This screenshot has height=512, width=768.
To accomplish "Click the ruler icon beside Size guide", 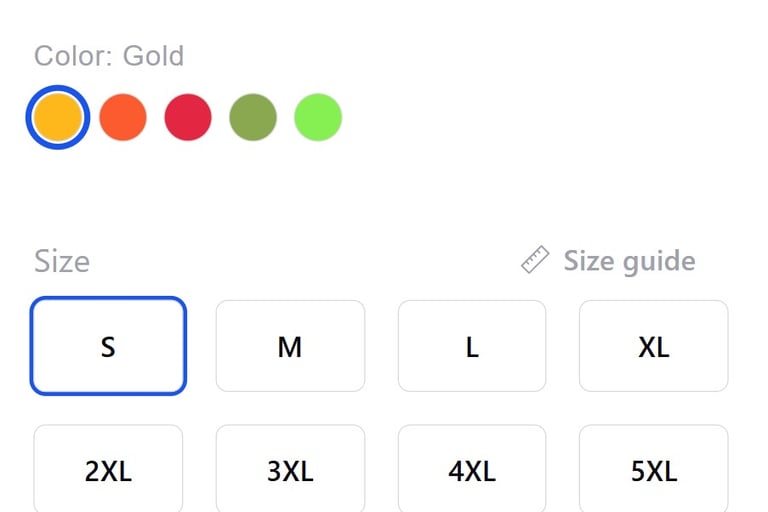I will click(535, 260).
